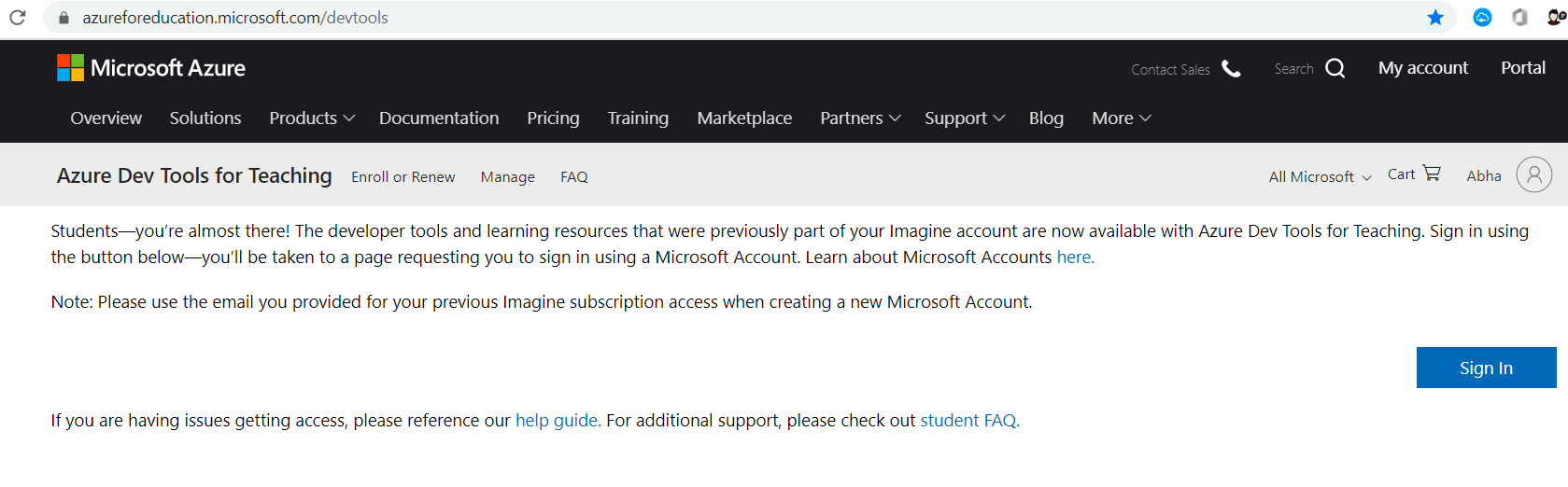Open the shopping cart icon
This screenshot has height=487, width=1568.
click(1432, 174)
